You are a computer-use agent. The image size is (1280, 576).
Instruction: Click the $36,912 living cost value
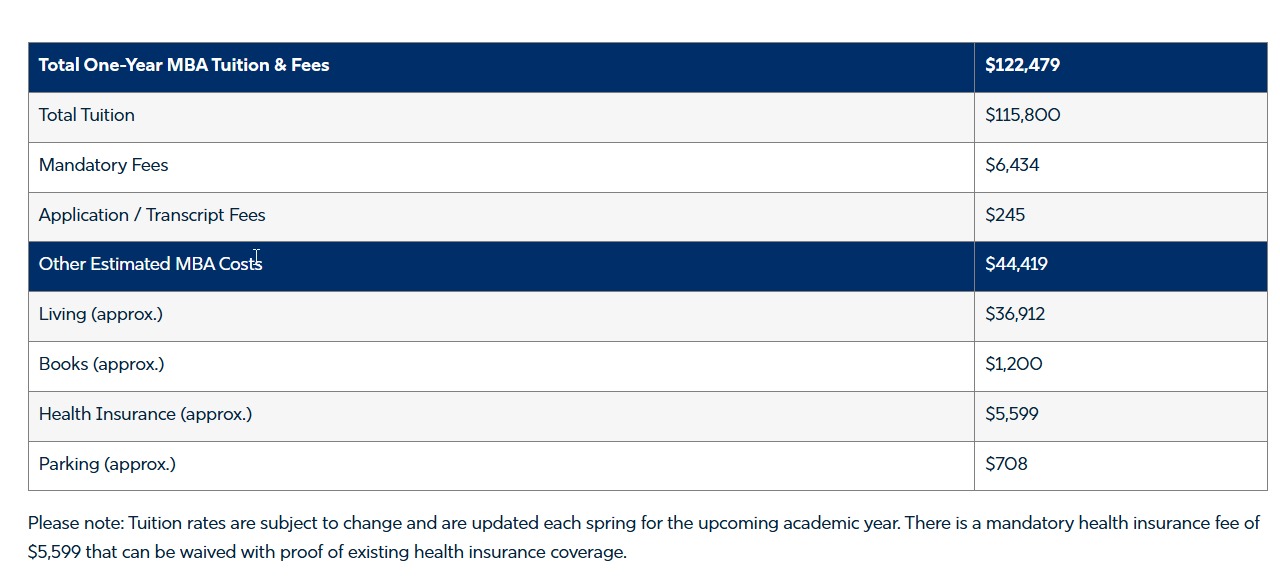point(1015,314)
